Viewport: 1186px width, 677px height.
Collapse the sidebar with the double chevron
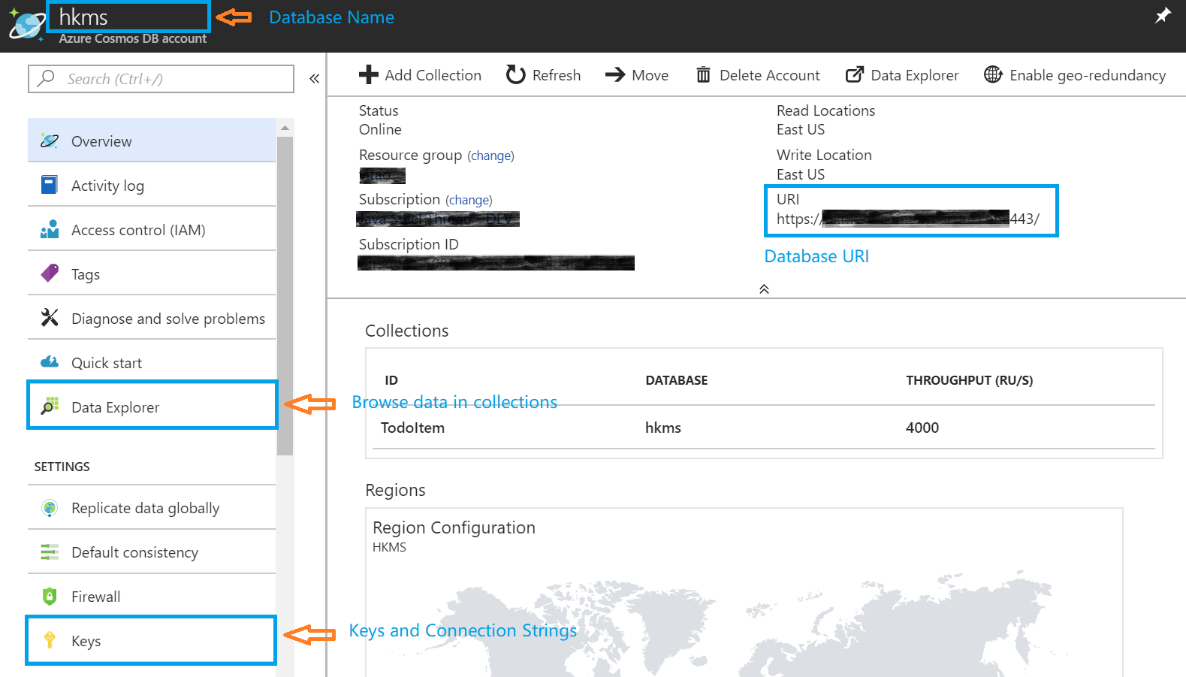pos(314,79)
